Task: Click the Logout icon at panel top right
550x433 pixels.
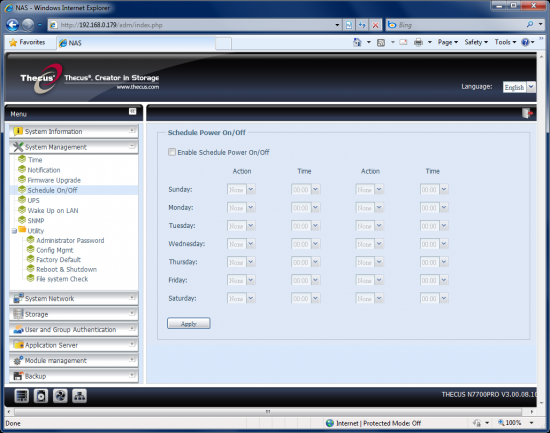Action: coord(527,113)
